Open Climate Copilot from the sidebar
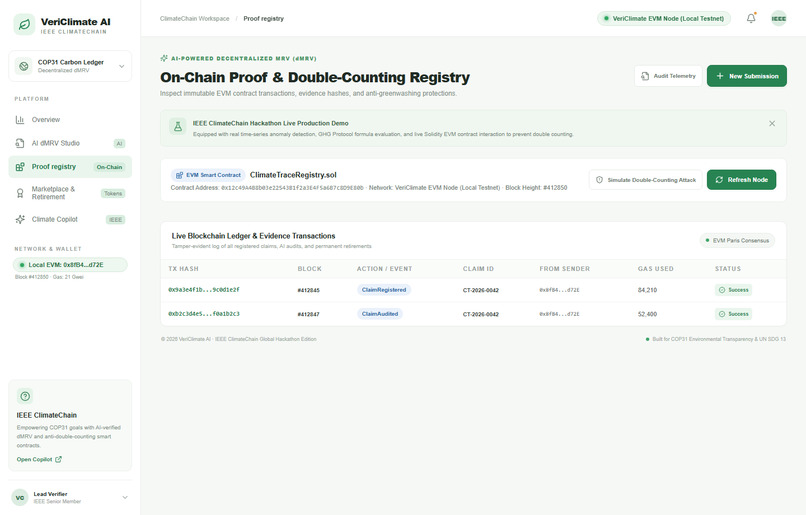 [70, 219]
